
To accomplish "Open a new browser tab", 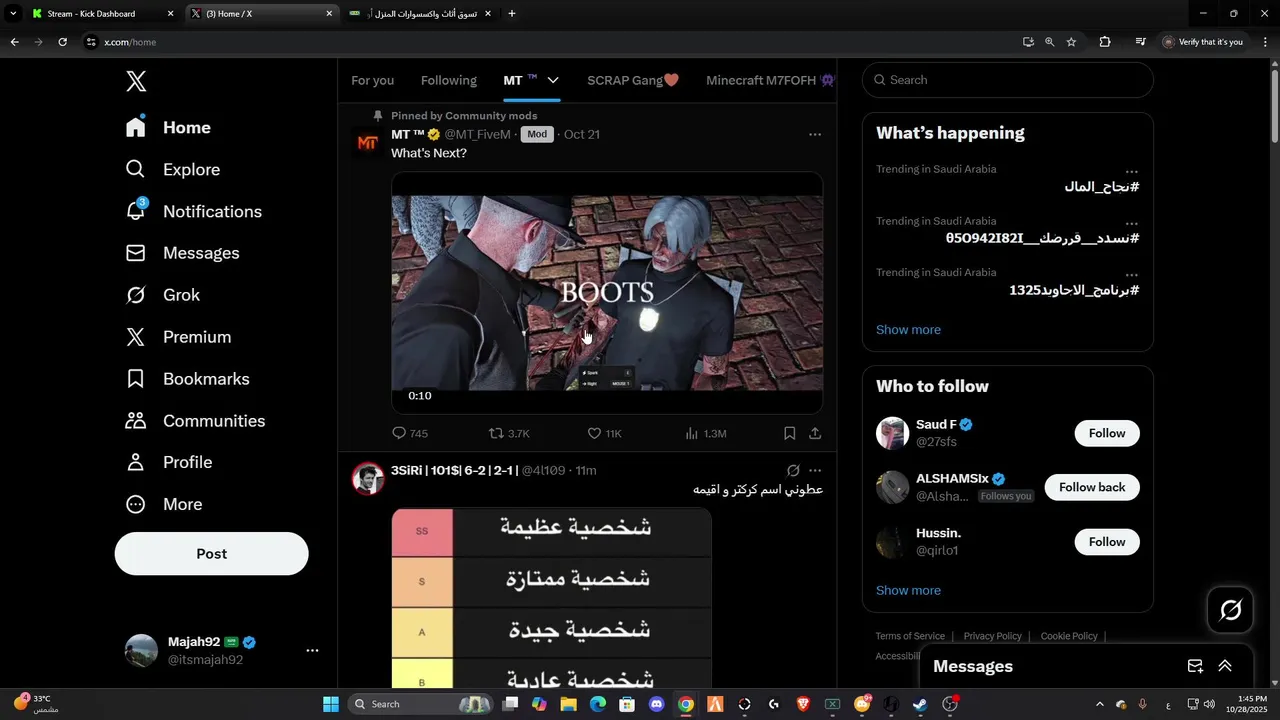I will (x=512, y=14).
